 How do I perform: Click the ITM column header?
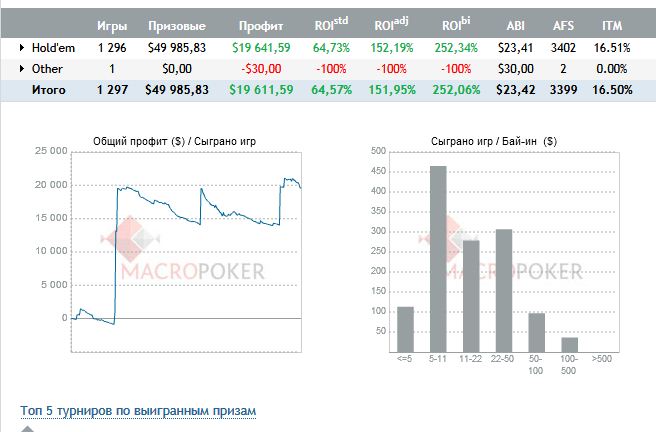(613, 25)
